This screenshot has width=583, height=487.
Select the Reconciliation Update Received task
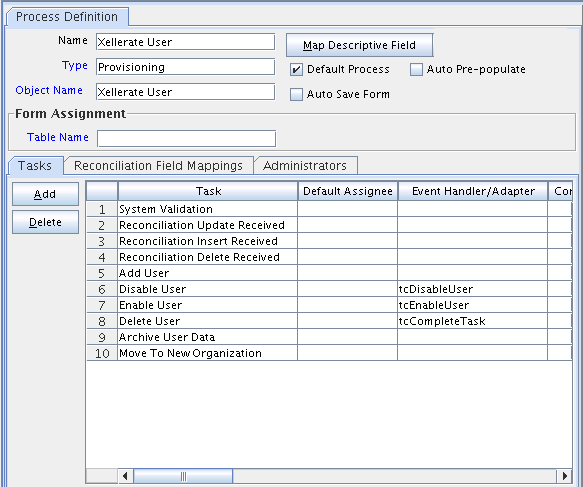pos(207,225)
